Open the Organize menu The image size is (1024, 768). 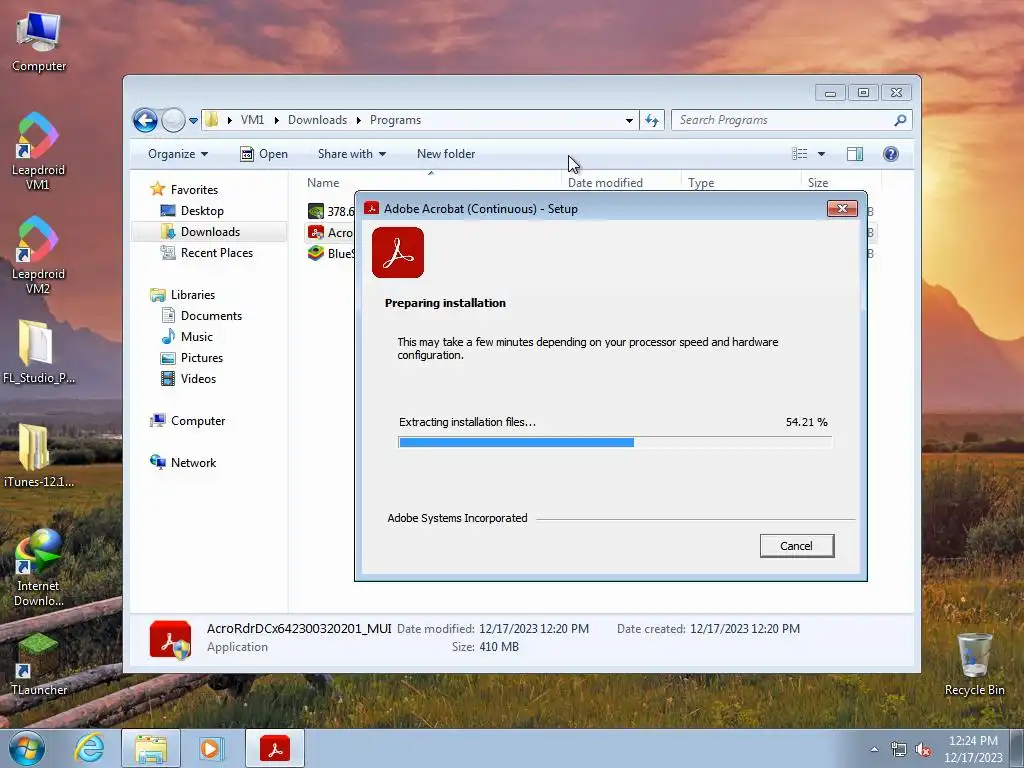[178, 154]
